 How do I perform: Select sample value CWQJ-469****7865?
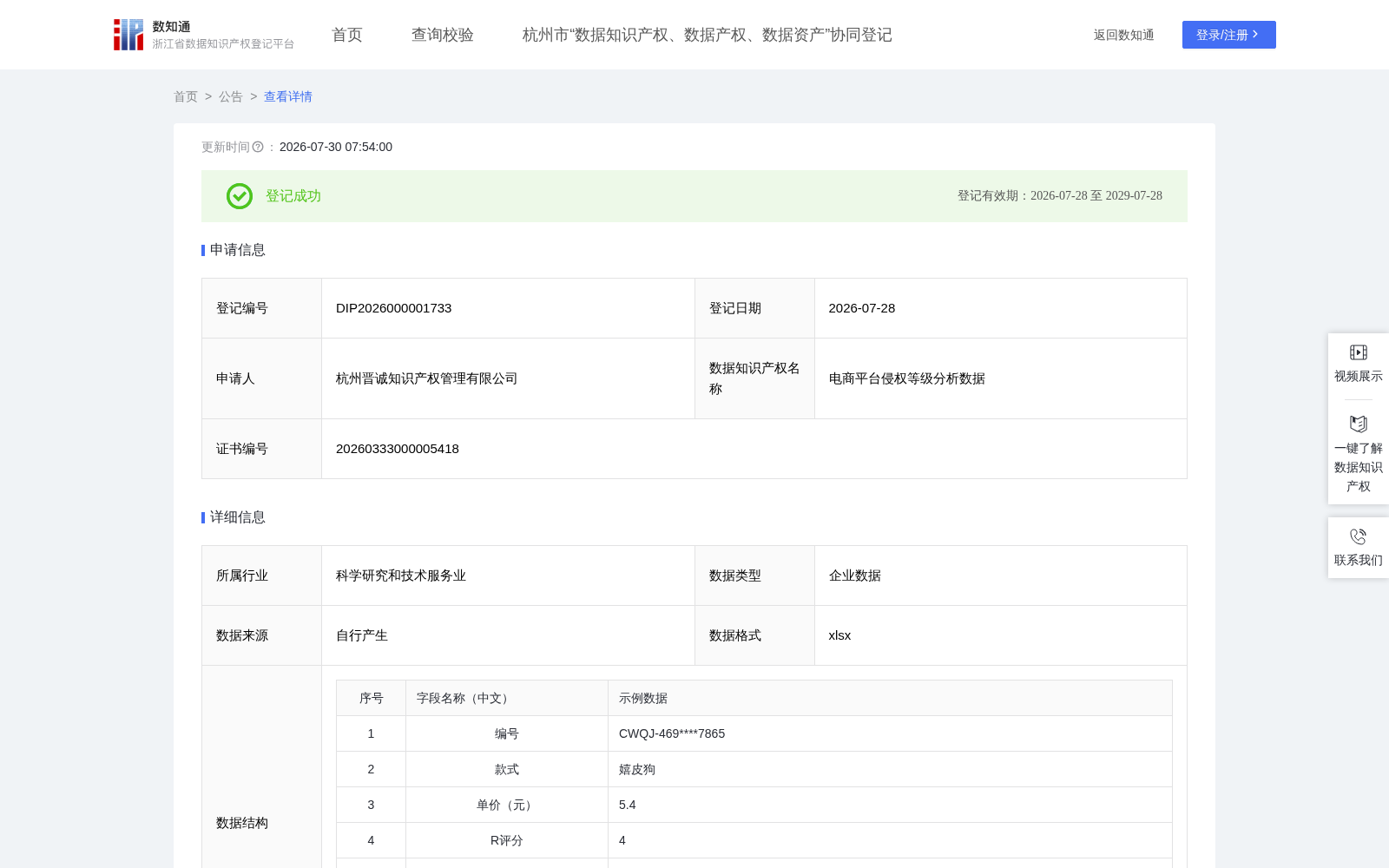tap(672, 733)
